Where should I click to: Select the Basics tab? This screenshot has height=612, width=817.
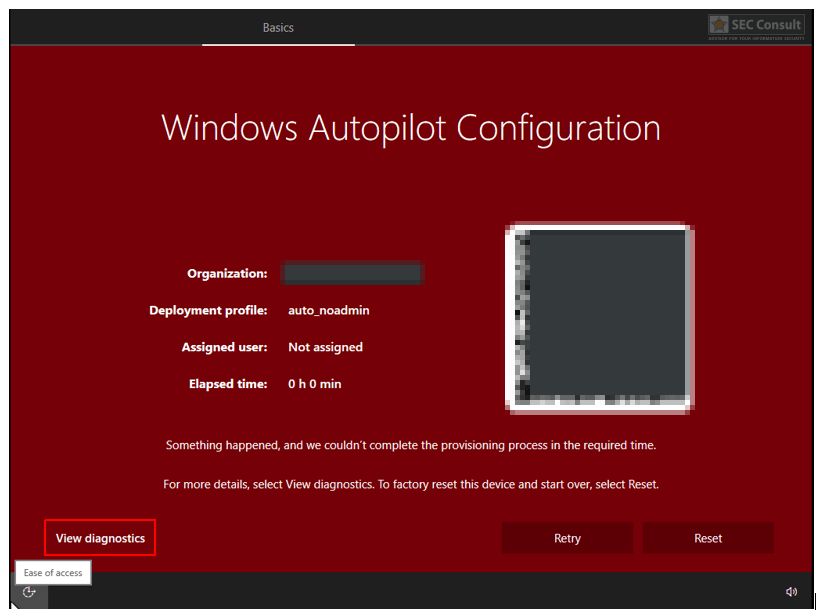278,28
